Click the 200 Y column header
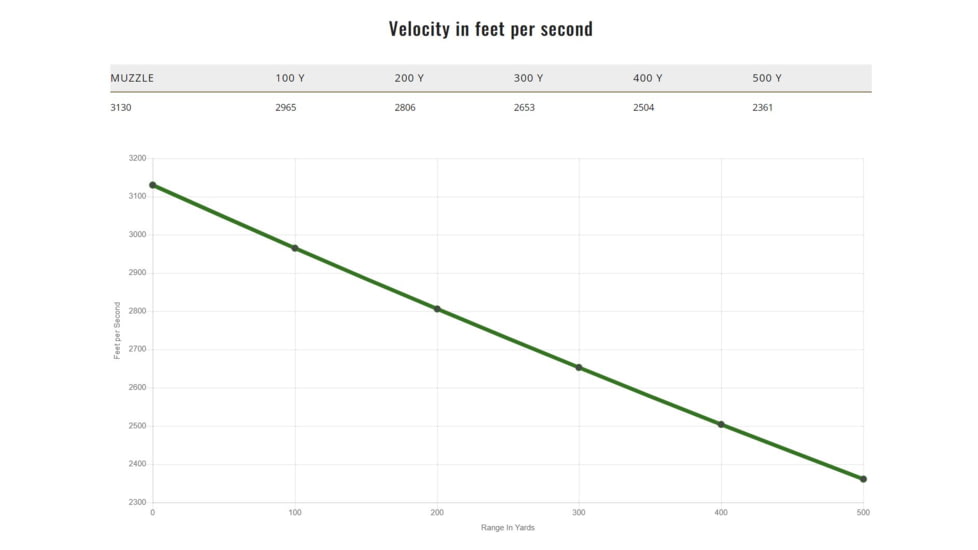 pos(409,78)
